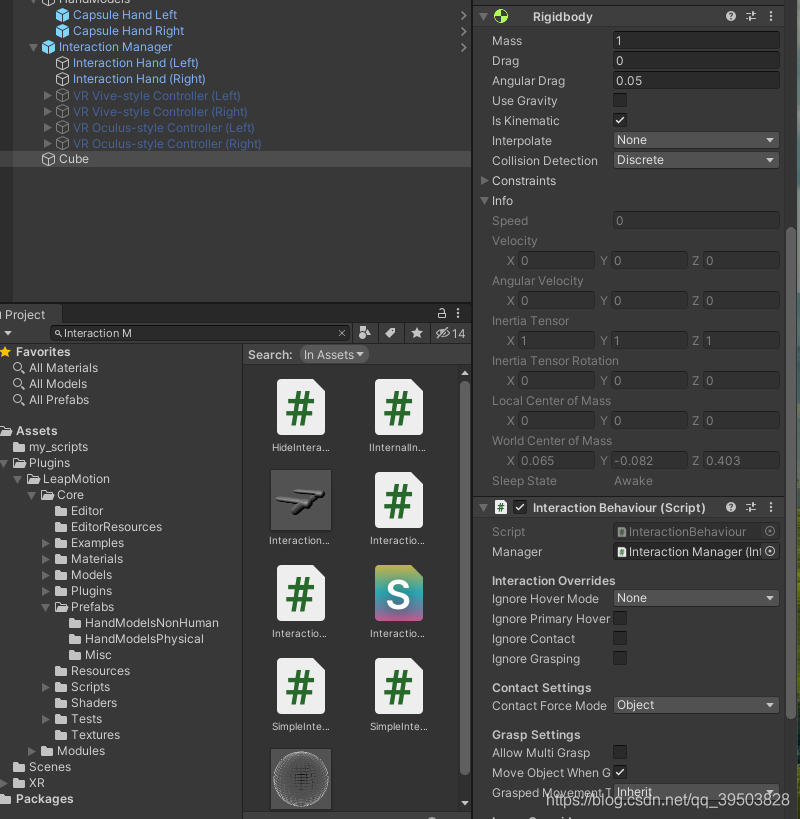Image resolution: width=800 pixels, height=819 pixels.
Task: Select the first SimpleInte... script asset
Action: tap(301, 695)
